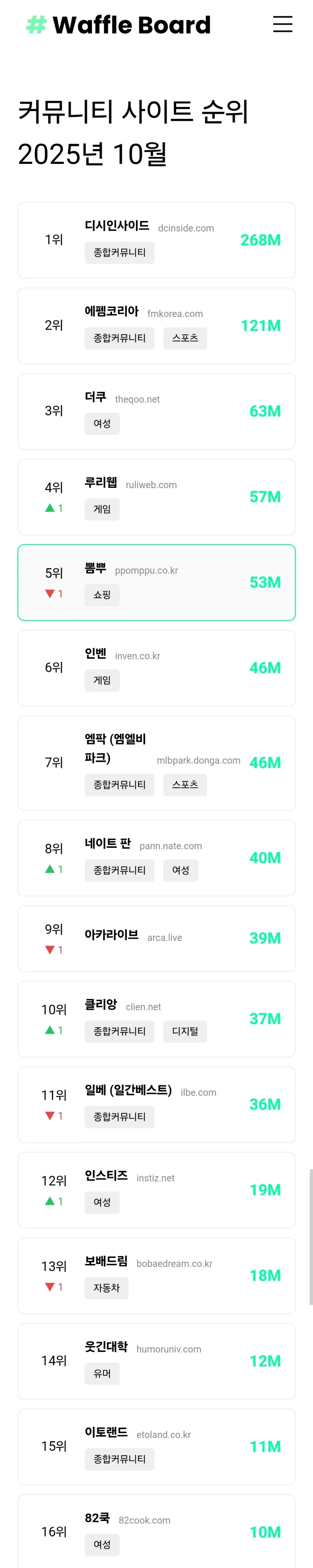
Task: Click the green hash logo icon
Action: point(36,25)
